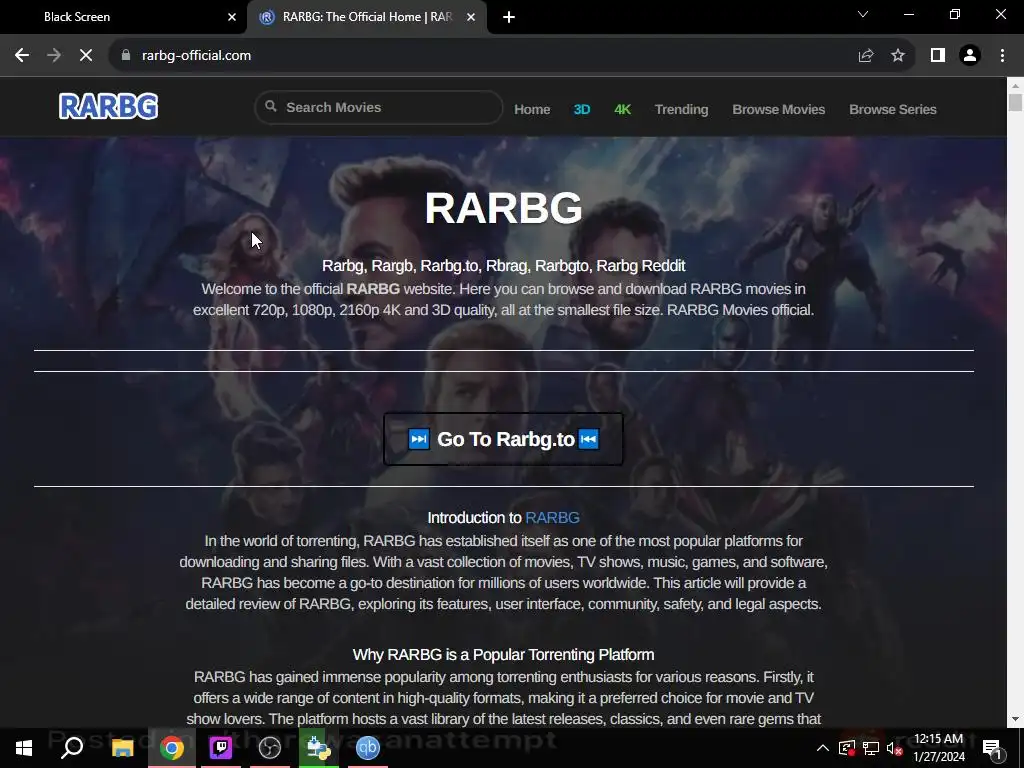
Task: Close the Black Screen tab
Action: point(232,17)
